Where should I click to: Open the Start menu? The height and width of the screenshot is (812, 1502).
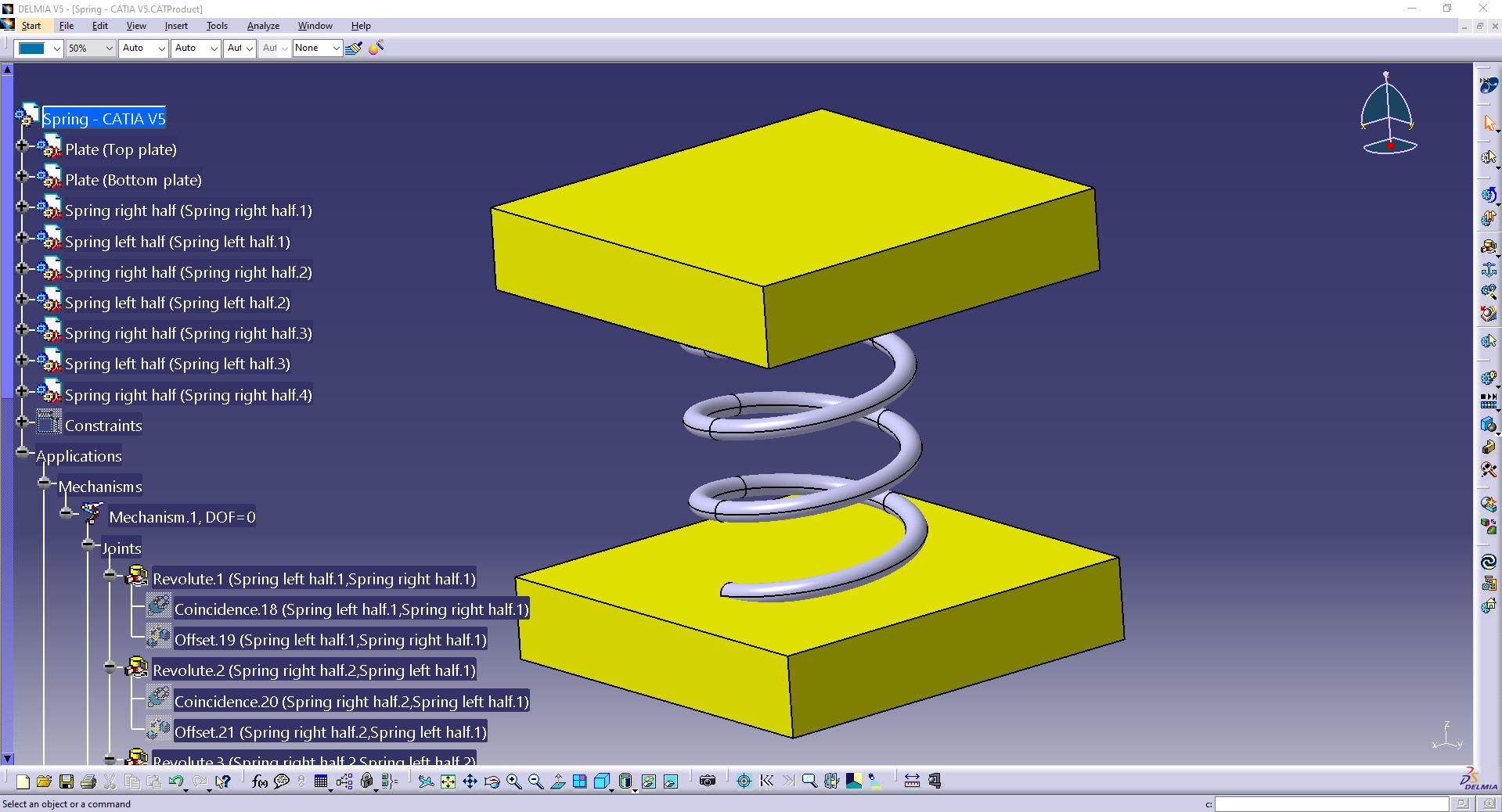click(31, 26)
